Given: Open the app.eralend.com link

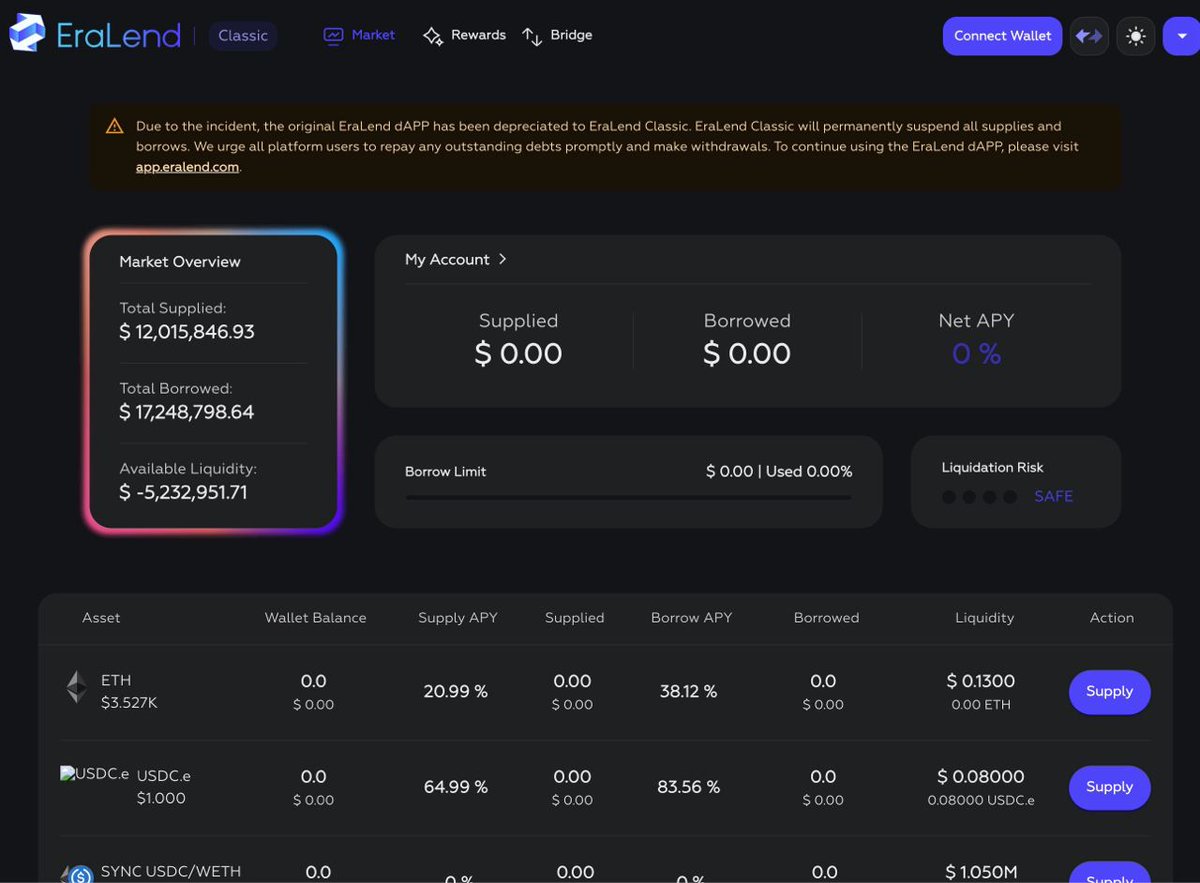Looking at the screenshot, I should point(187,167).
